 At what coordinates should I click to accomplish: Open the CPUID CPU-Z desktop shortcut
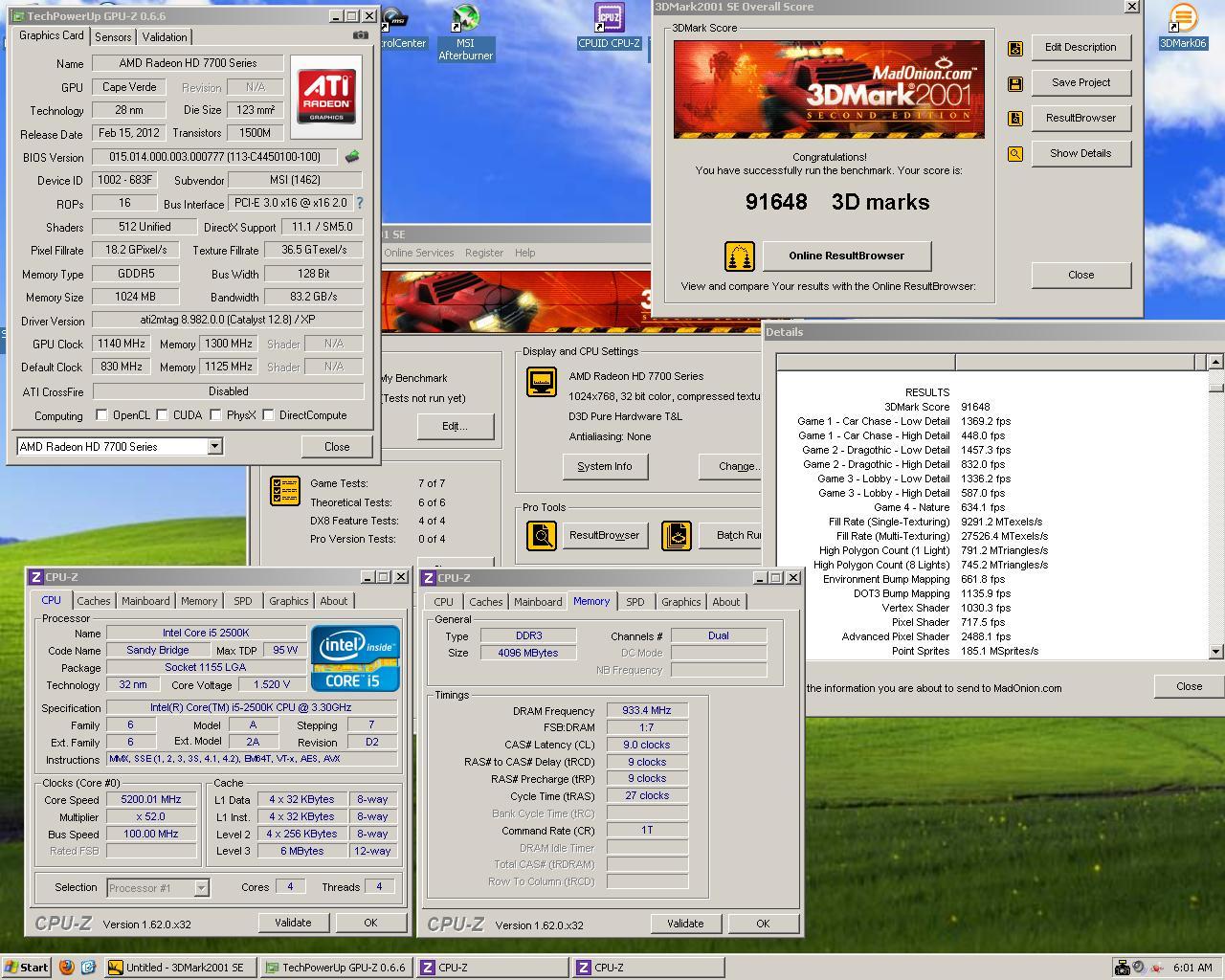609,26
